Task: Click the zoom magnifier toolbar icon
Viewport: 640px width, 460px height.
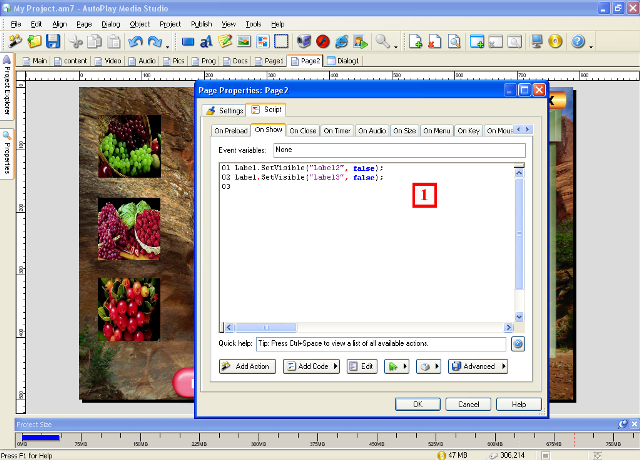Action: pyautogui.click(x=382, y=42)
